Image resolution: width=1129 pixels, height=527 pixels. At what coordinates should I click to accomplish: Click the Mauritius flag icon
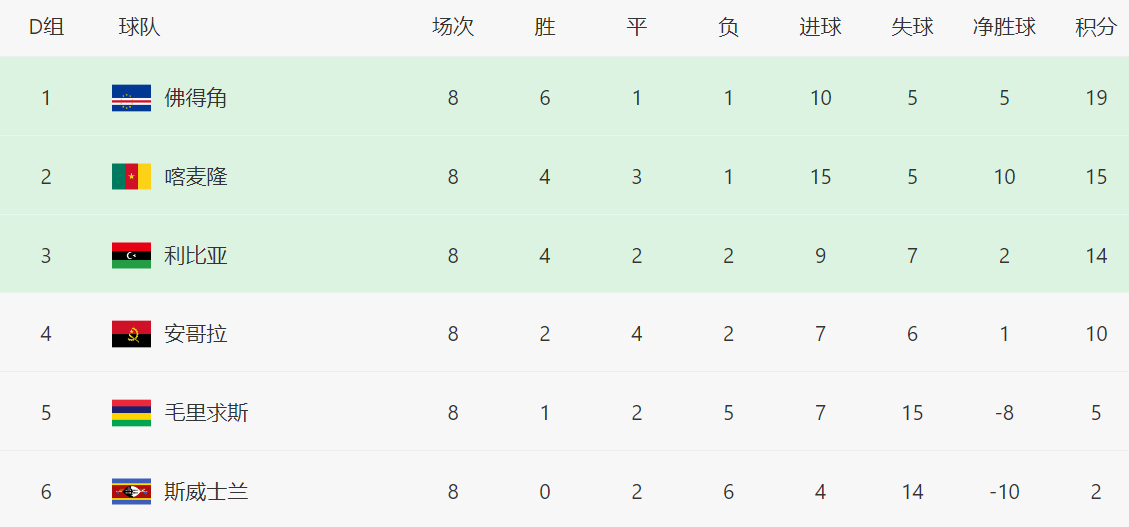point(131,413)
